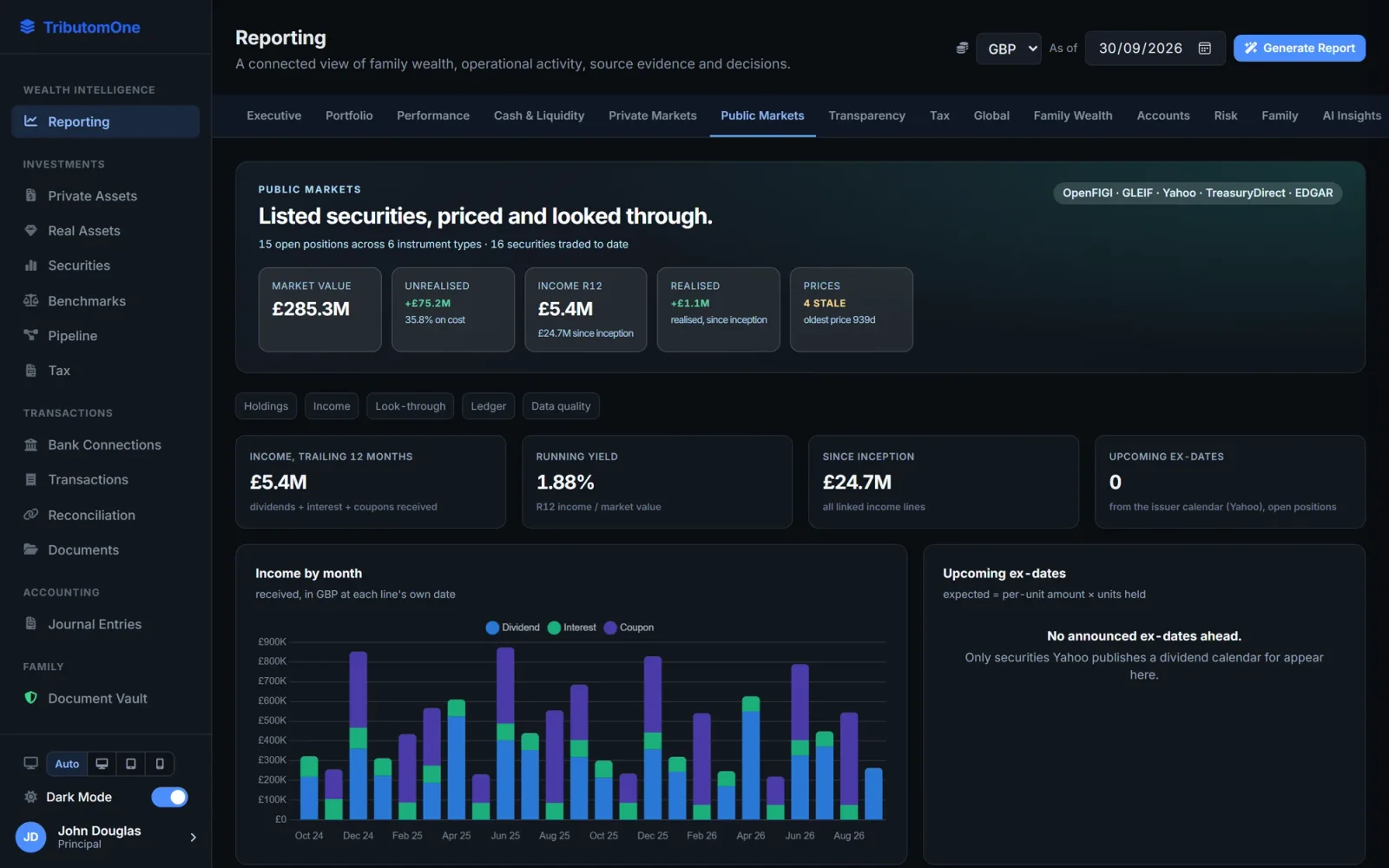Click the Transactions list icon
1389x868 pixels.
coord(31,479)
